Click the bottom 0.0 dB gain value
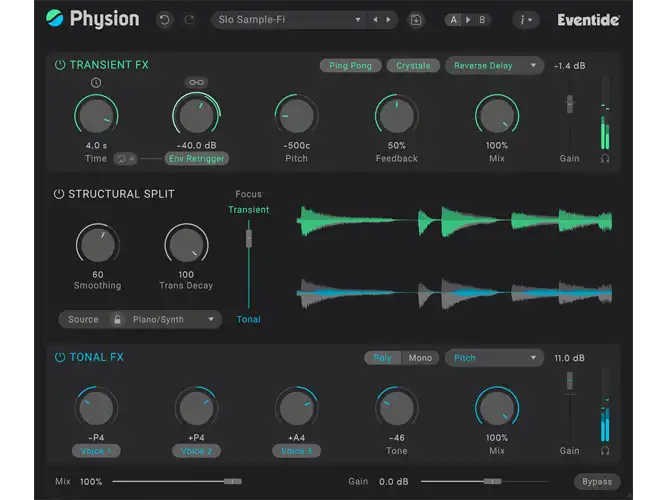This screenshot has width=667, height=500. pyautogui.click(x=393, y=482)
